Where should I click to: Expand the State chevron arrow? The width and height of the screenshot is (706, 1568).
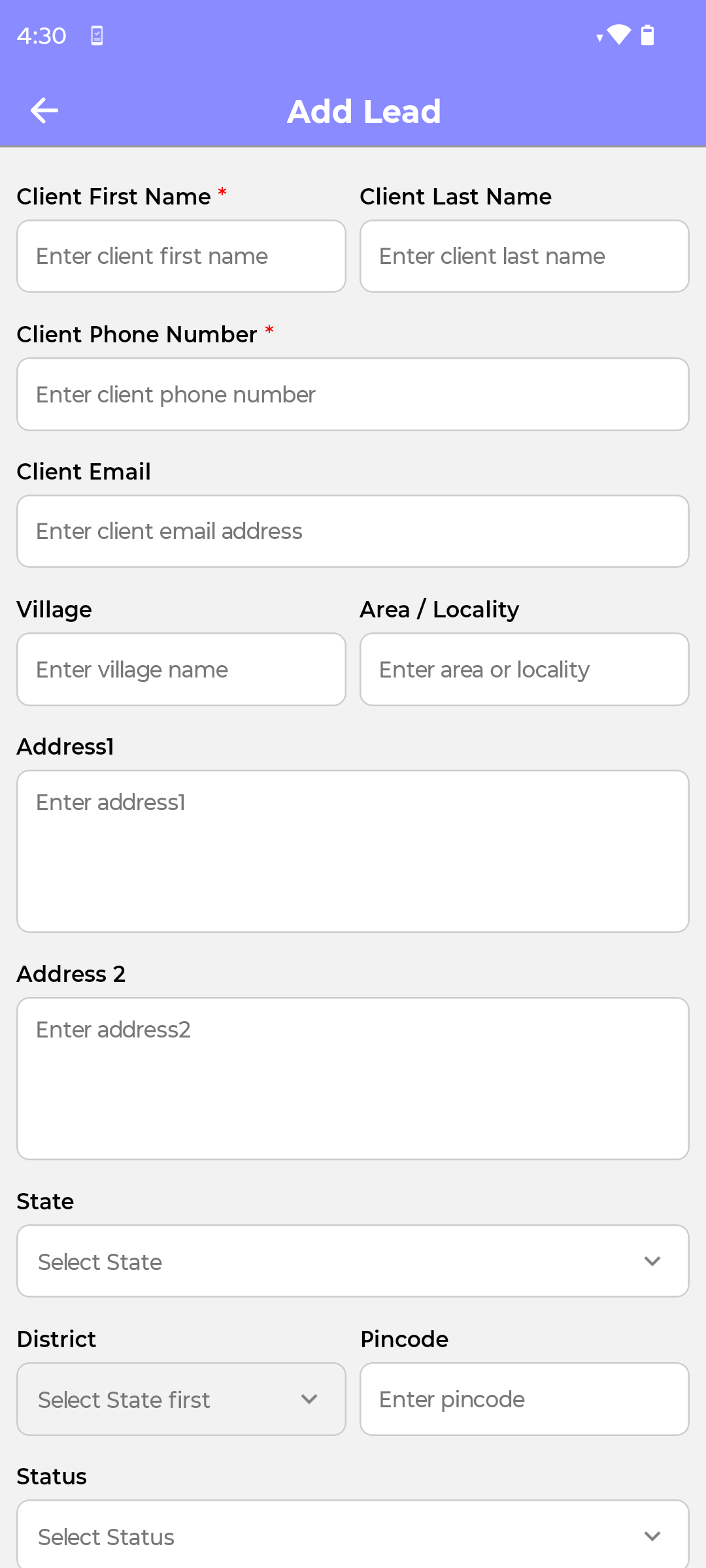coord(652,1261)
